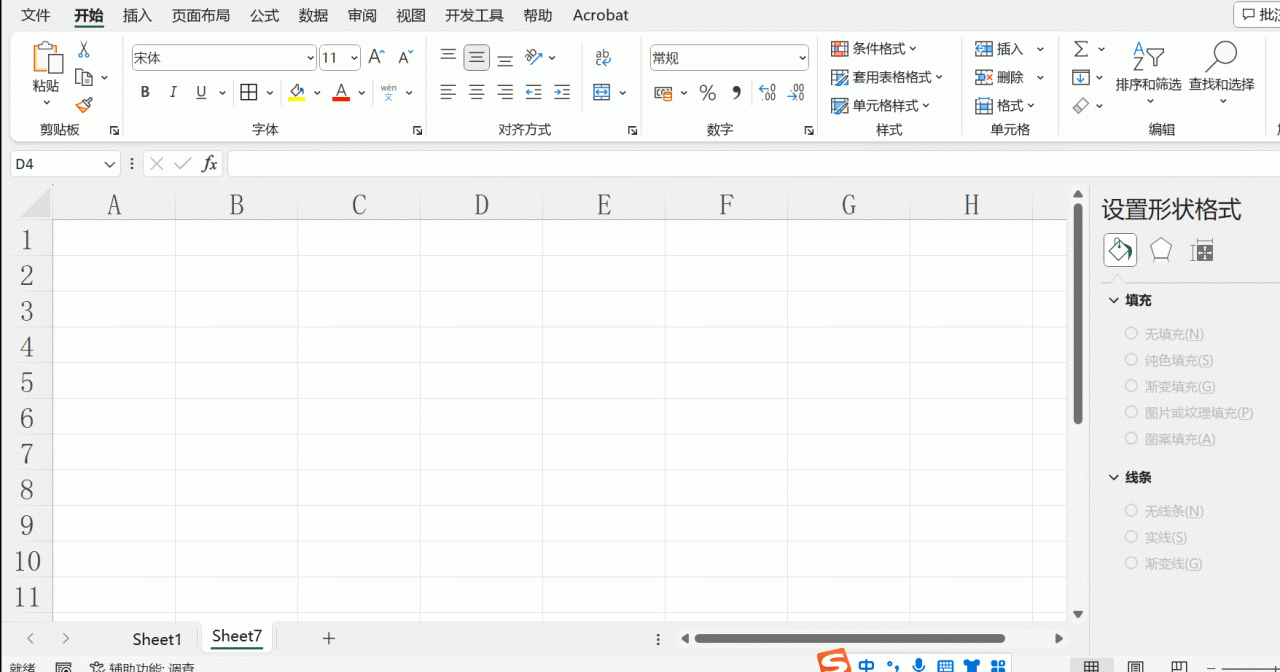
Task: Click the Wrap Text icon
Action: pos(603,58)
